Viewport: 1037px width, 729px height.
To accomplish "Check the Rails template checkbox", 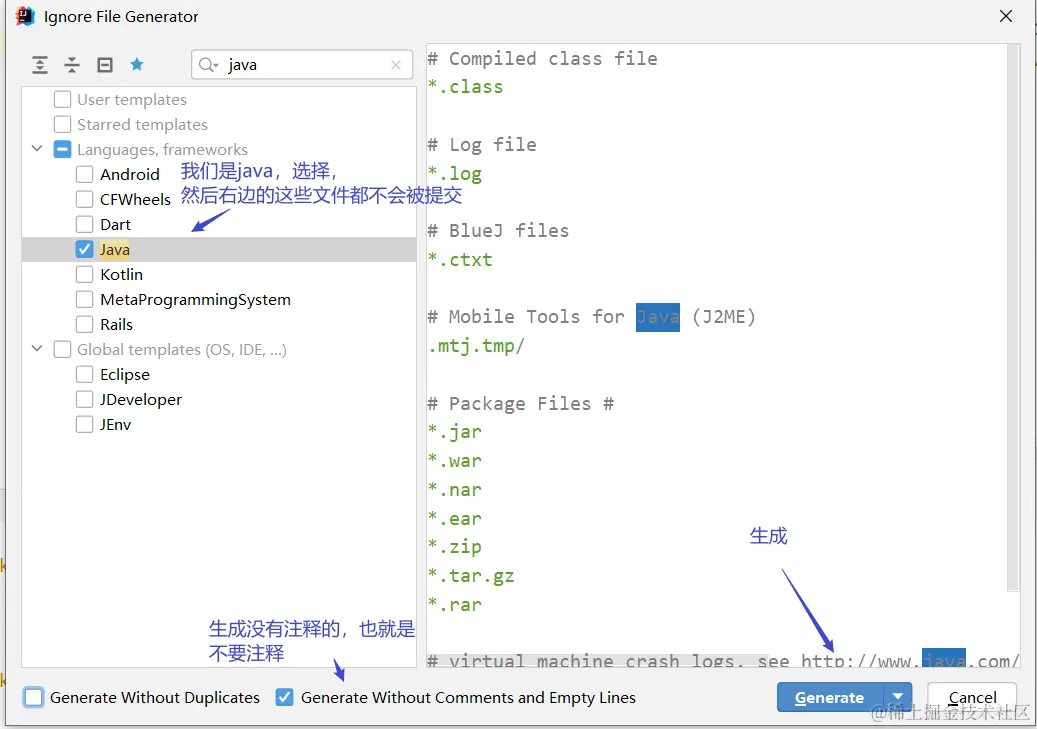I will tap(85, 325).
